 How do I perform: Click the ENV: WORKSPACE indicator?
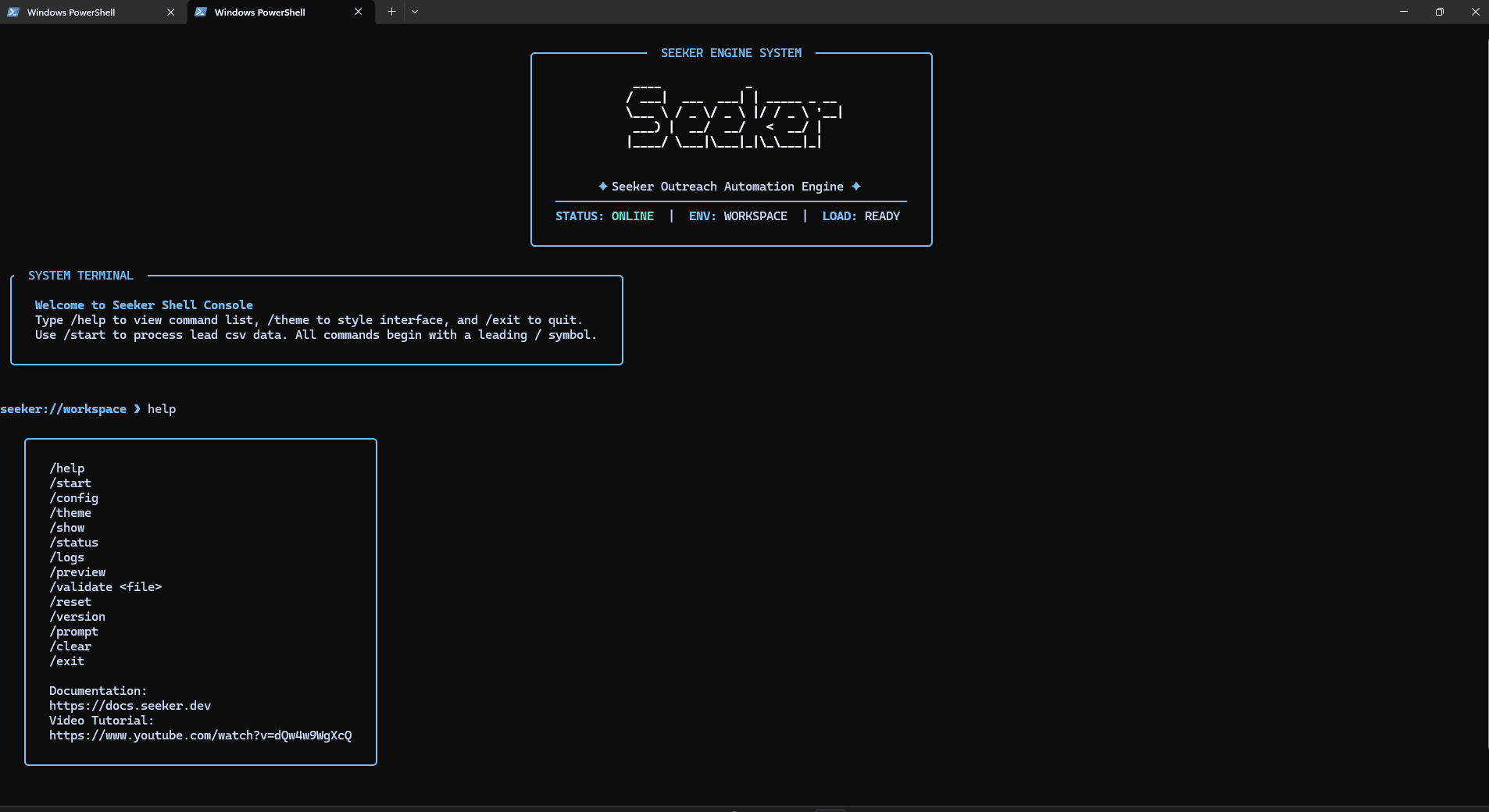click(738, 216)
